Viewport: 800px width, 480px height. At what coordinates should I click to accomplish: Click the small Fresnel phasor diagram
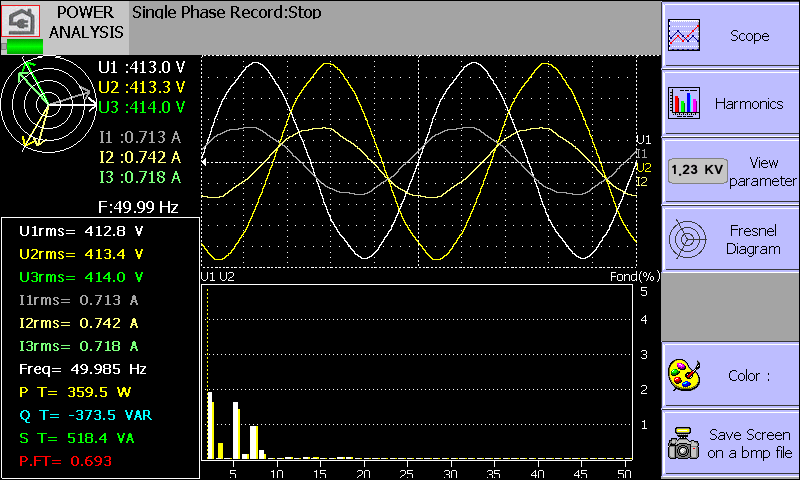(x=48, y=105)
